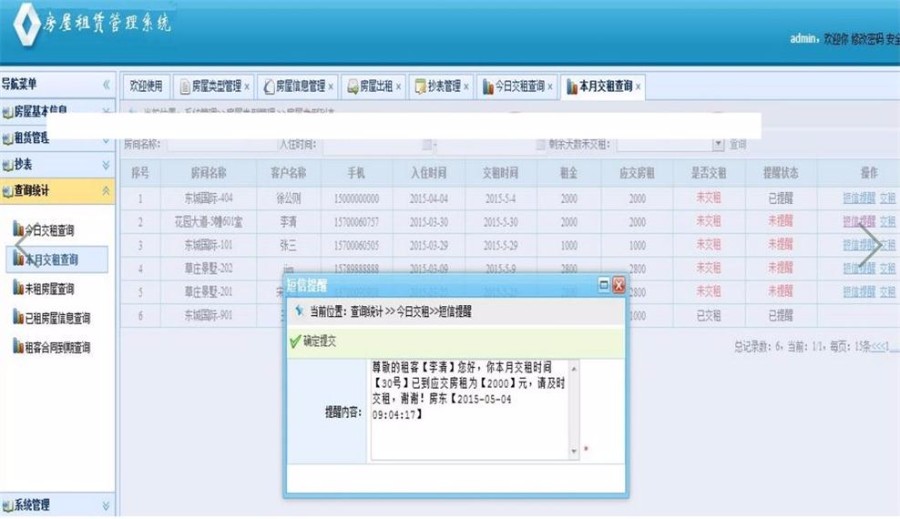Open calendar picker for 入住时间 start date
The height and width of the screenshot is (519, 900).
click(x=427, y=145)
